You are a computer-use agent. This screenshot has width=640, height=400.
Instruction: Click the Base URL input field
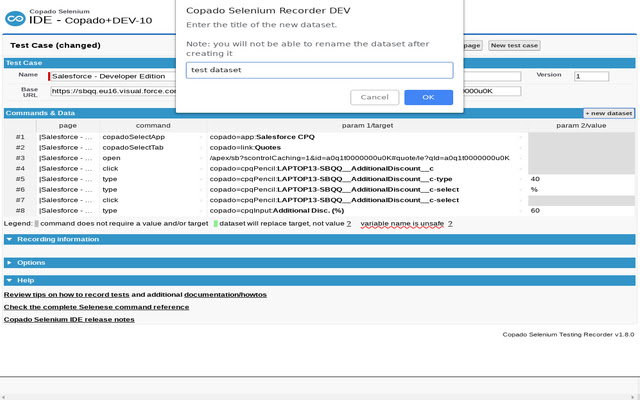112,91
